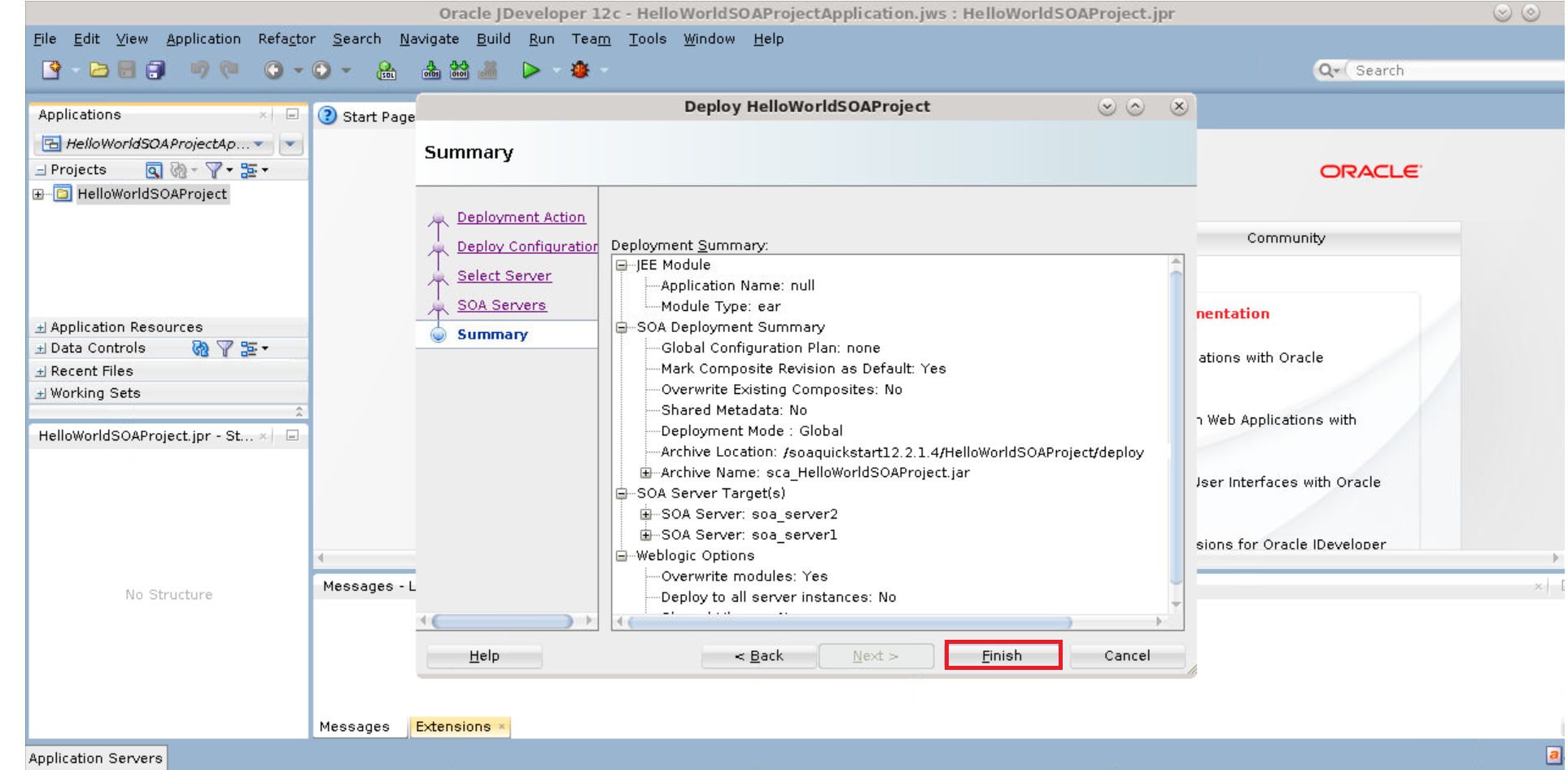Navigate back with the left arrow icon

click(273, 70)
